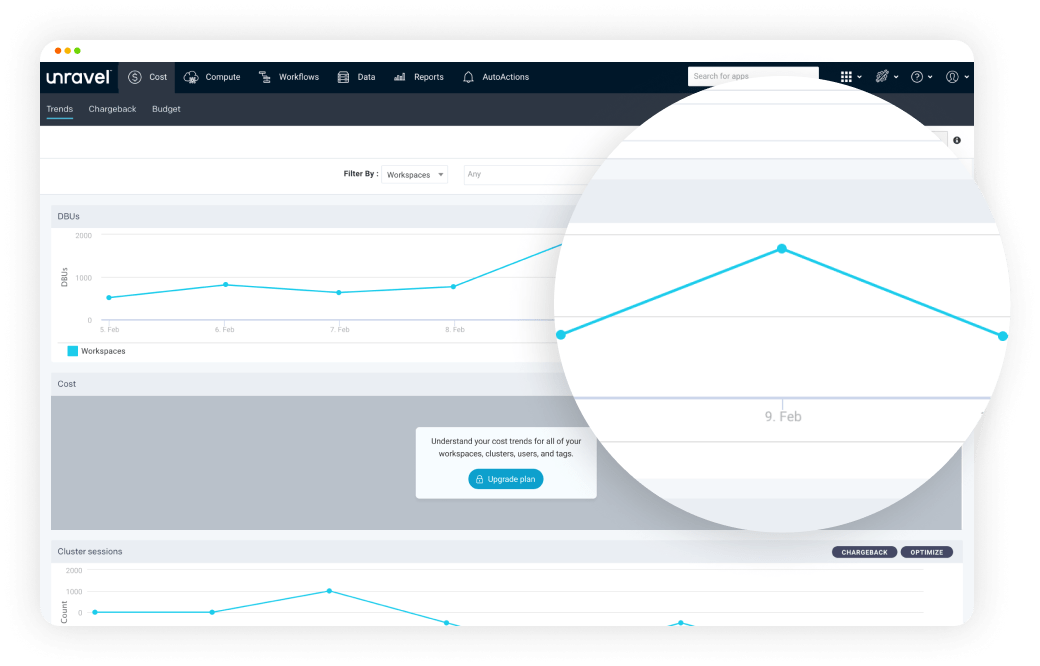Click the 8. Feb data point in DBUs chart
The width and height of the screenshot is (1040, 666).
454,287
